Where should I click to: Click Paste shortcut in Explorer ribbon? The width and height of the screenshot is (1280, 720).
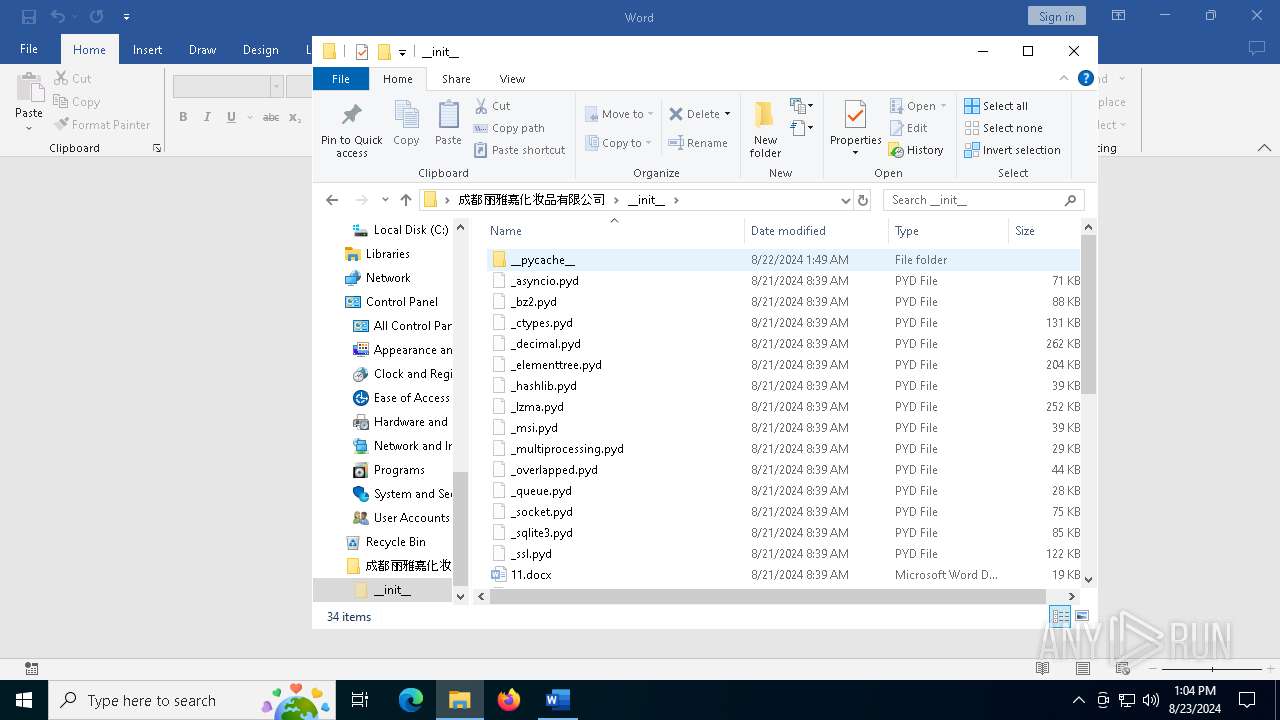pos(519,150)
